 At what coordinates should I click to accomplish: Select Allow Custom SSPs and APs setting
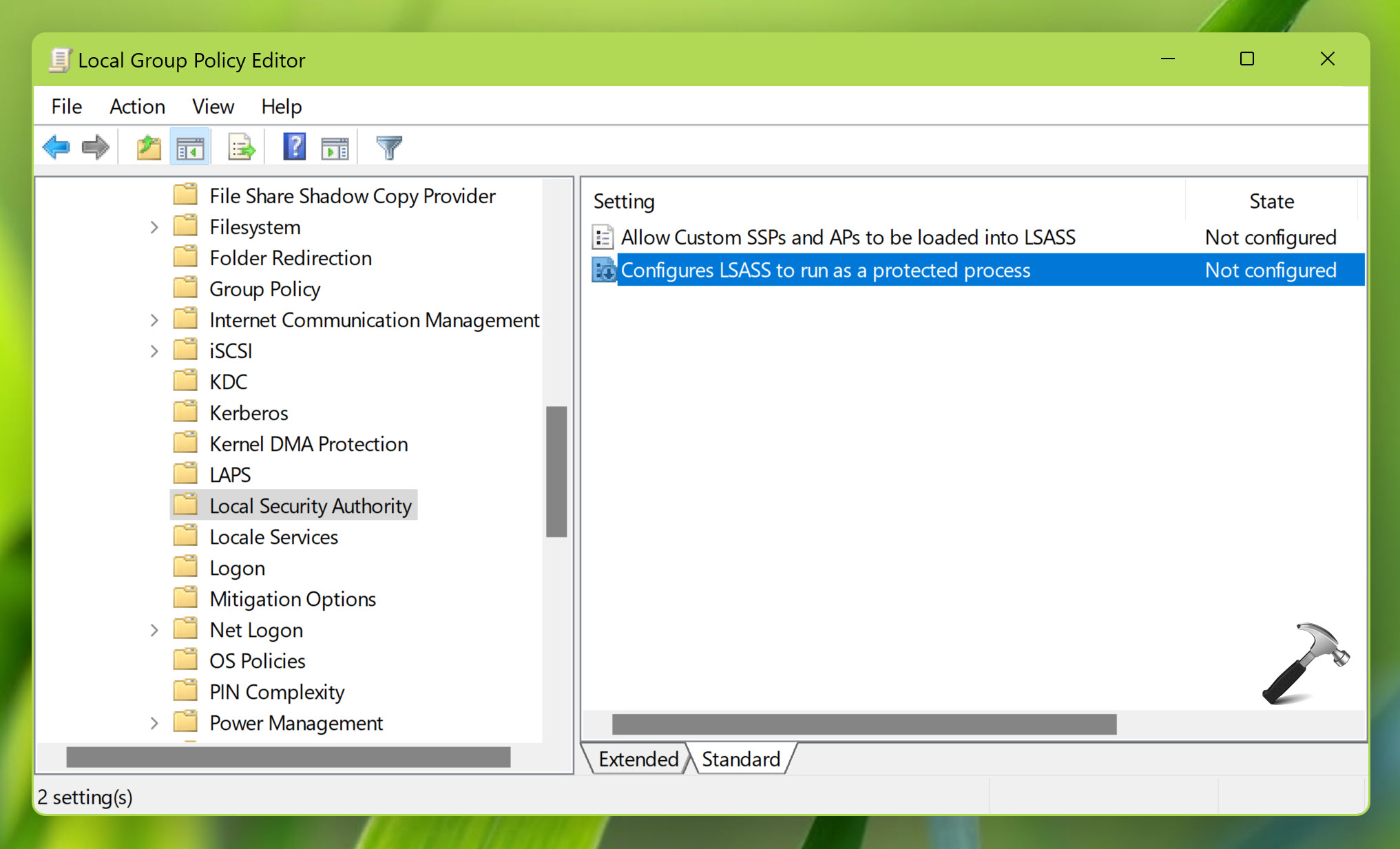[x=848, y=238]
